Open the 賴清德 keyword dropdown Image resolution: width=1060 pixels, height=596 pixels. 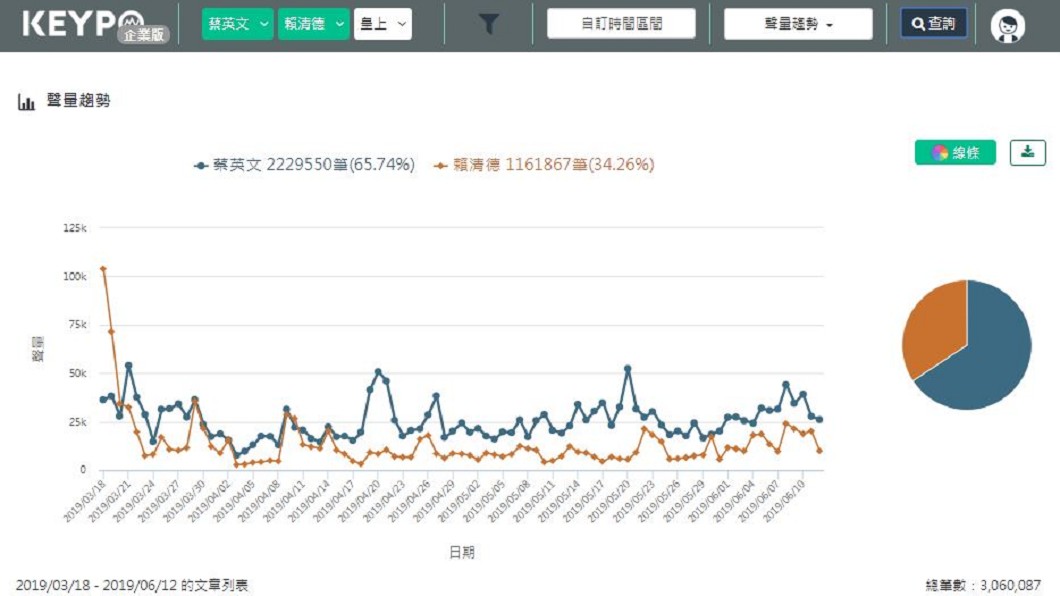pyautogui.click(x=314, y=24)
